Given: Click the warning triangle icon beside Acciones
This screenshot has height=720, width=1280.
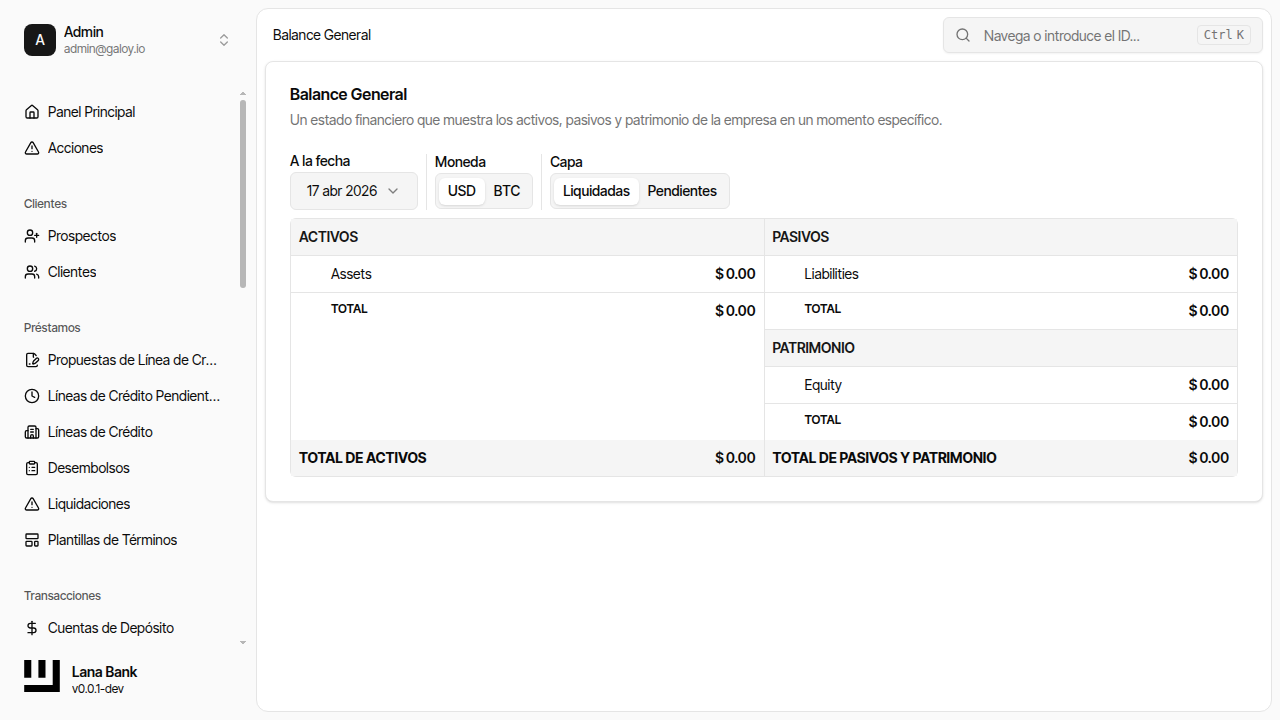Looking at the screenshot, I should (x=32, y=148).
